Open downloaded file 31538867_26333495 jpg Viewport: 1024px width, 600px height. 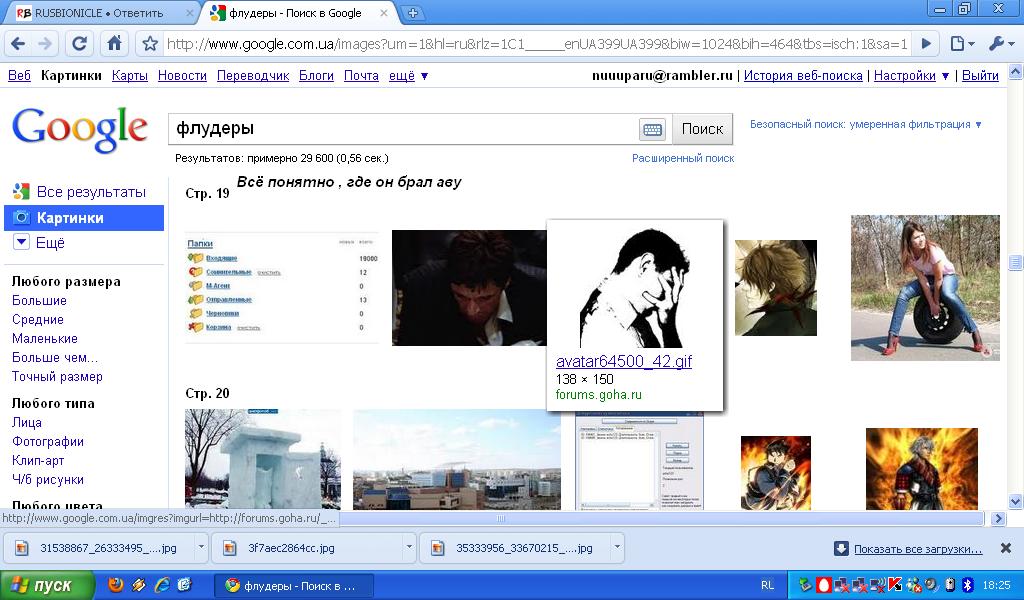coord(98,548)
